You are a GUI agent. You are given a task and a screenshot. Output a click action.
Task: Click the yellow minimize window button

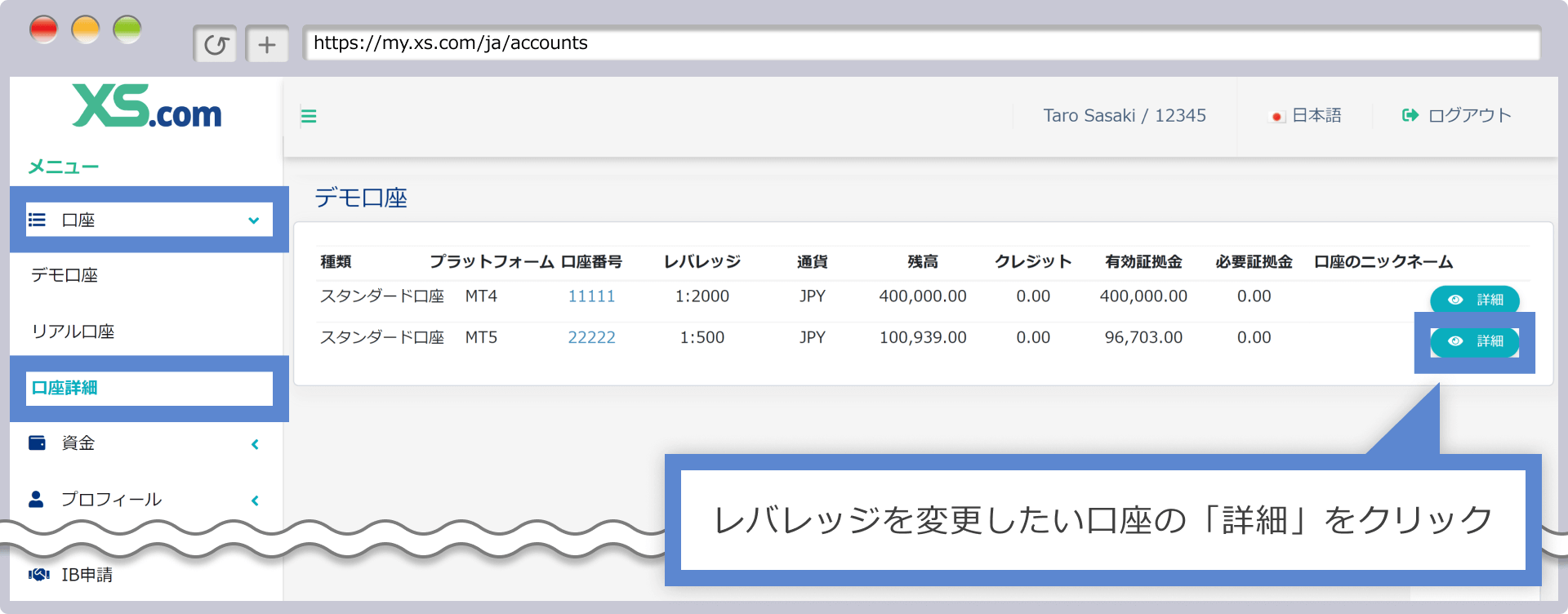[86, 29]
